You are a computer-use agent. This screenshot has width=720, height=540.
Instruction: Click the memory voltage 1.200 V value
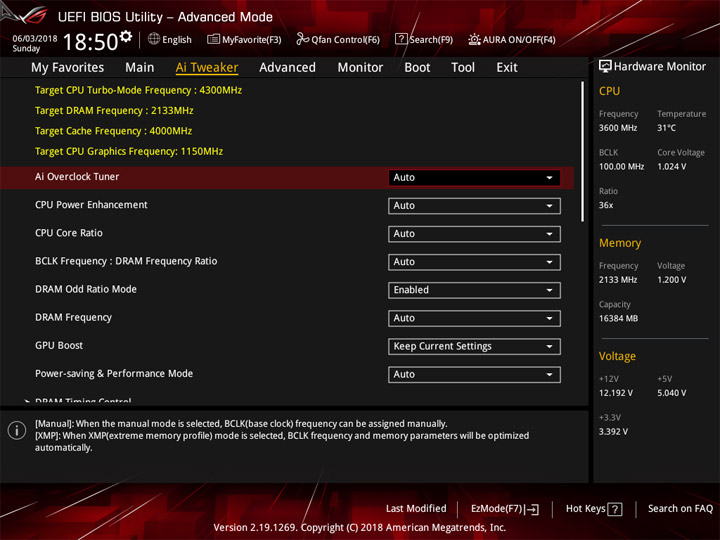tap(672, 280)
